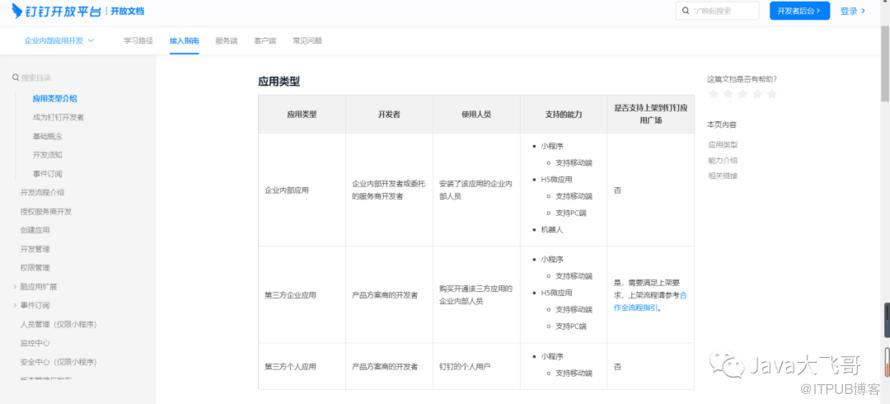Open the 常见问题 tab
The height and width of the screenshot is (404, 890).
click(x=307, y=41)
